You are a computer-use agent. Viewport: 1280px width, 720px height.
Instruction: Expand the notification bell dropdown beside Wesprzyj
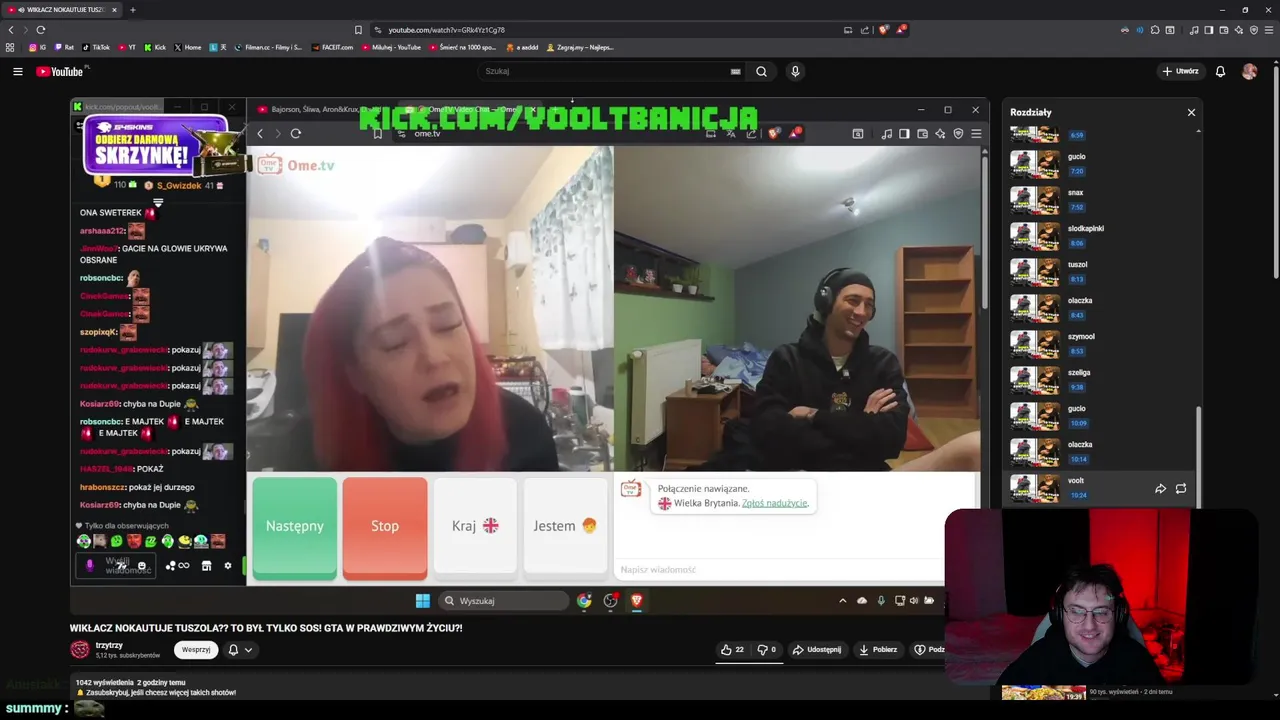240,650
